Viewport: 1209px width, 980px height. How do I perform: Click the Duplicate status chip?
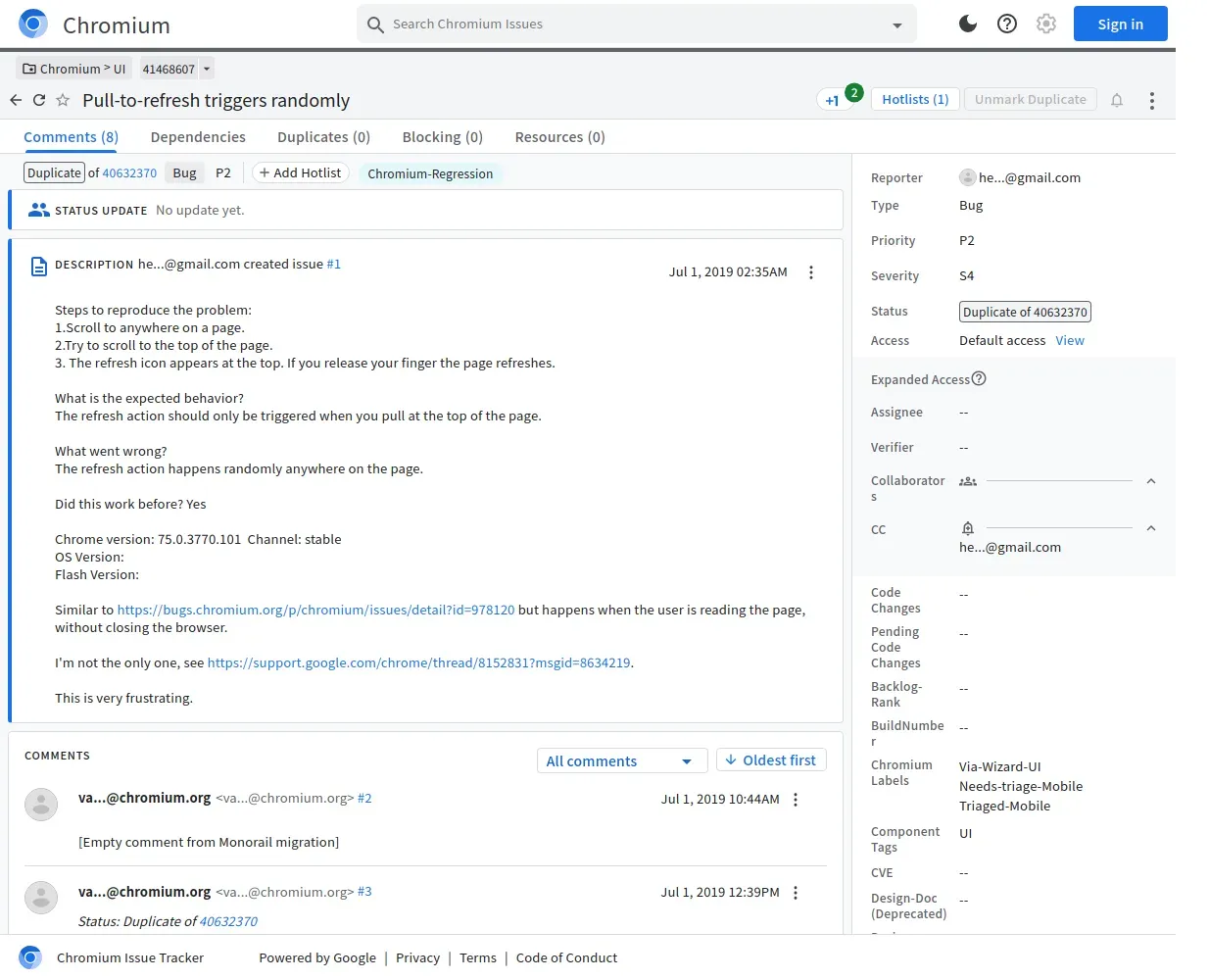click(54, 172)
